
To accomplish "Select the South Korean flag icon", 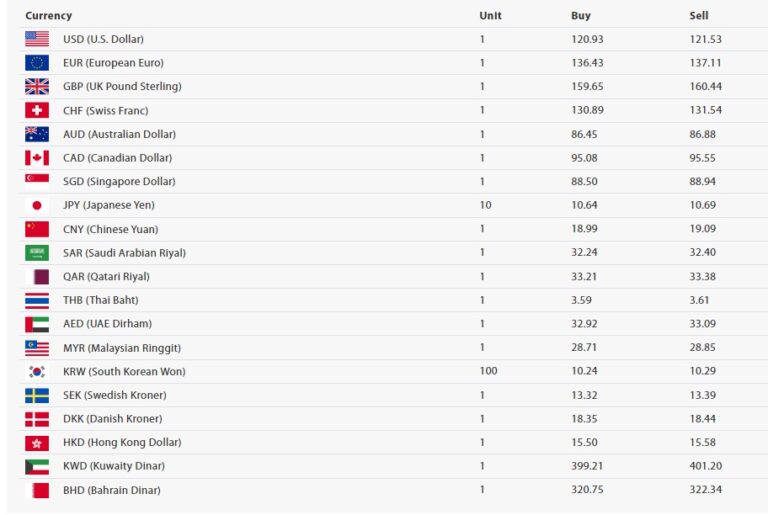I will [37, 371].
